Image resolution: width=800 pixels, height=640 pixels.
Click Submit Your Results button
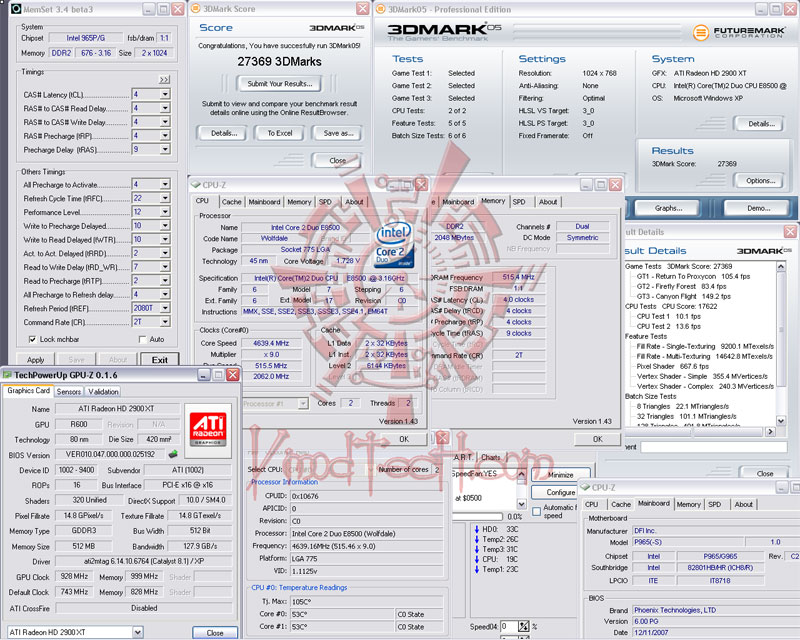[280, 84]
